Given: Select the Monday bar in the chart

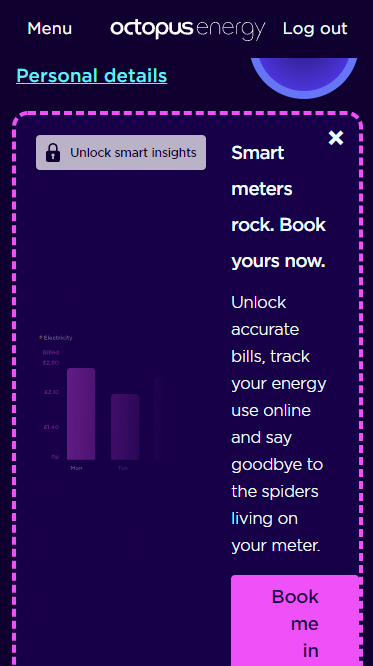Looking at the screenshot, I should (x=81, y=414).
